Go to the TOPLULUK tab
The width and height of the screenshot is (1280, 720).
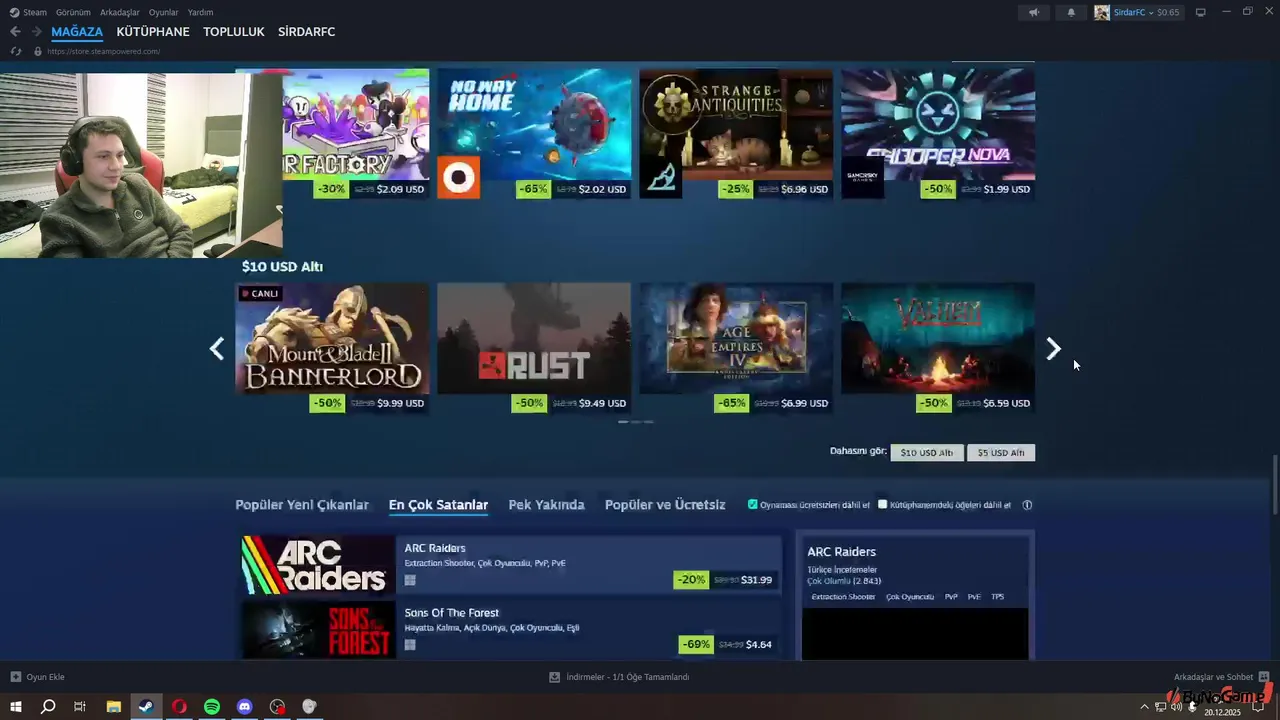tap(234, 32)
